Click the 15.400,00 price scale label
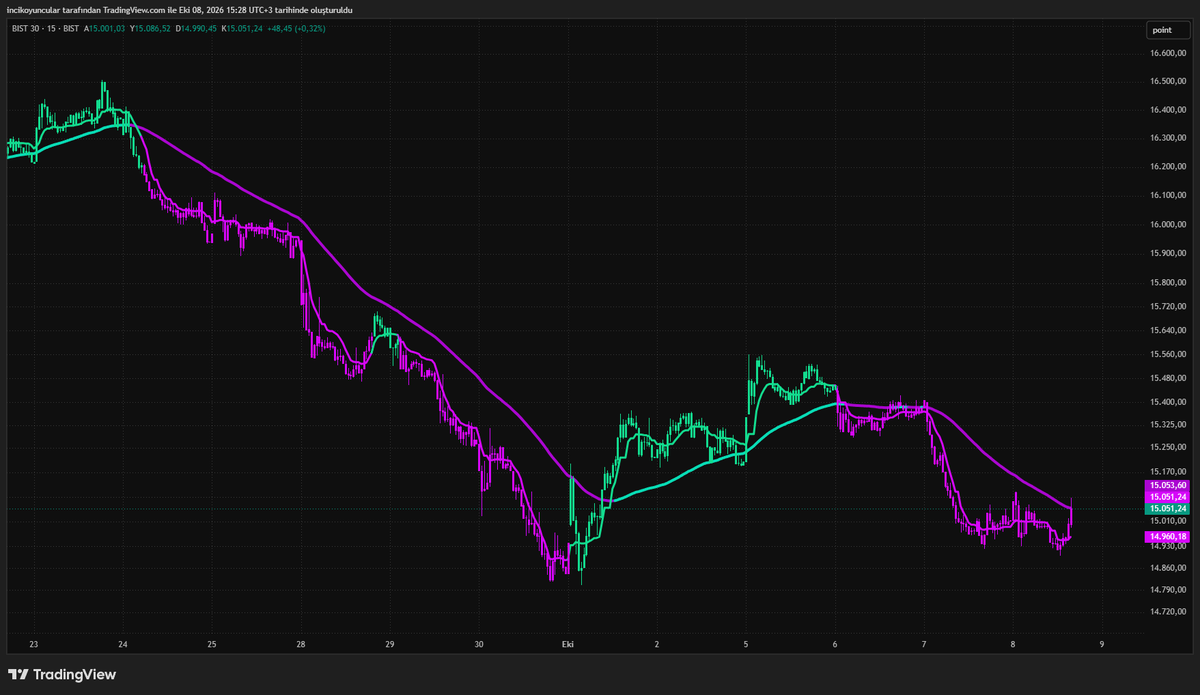 point(1167,402)
